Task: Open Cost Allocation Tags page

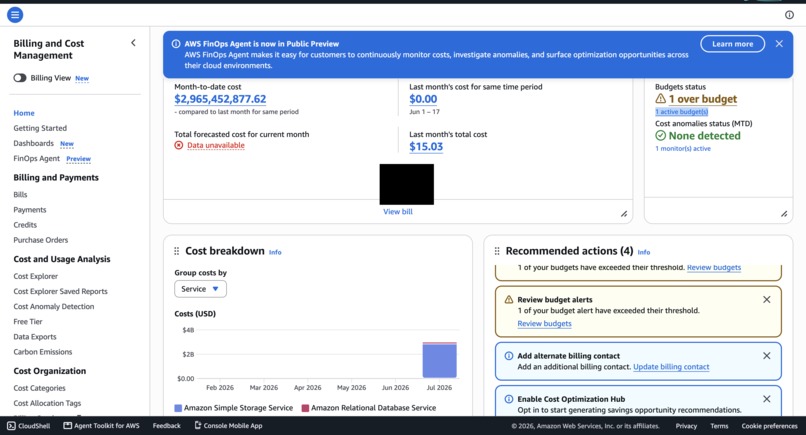Action: click(x=47, y=403)
